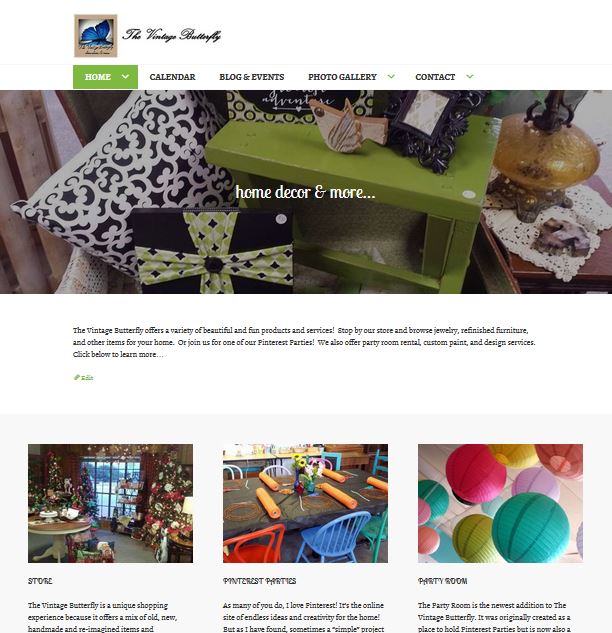Open the Pinterest Parties table thumbnail
This screenshot has width=612, height=633.
pos(305,503)
